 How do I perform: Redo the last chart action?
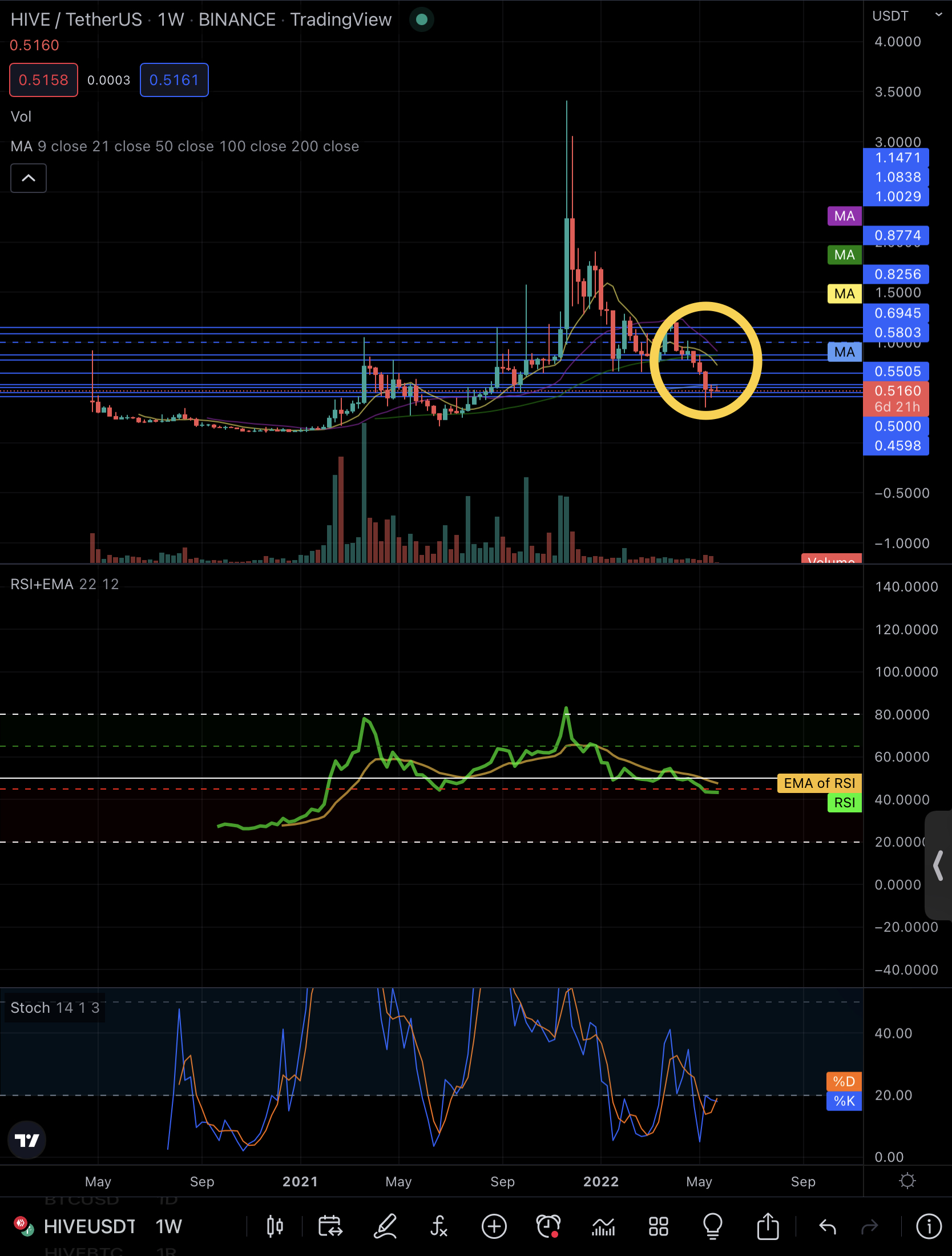(x=870, y=1226)
